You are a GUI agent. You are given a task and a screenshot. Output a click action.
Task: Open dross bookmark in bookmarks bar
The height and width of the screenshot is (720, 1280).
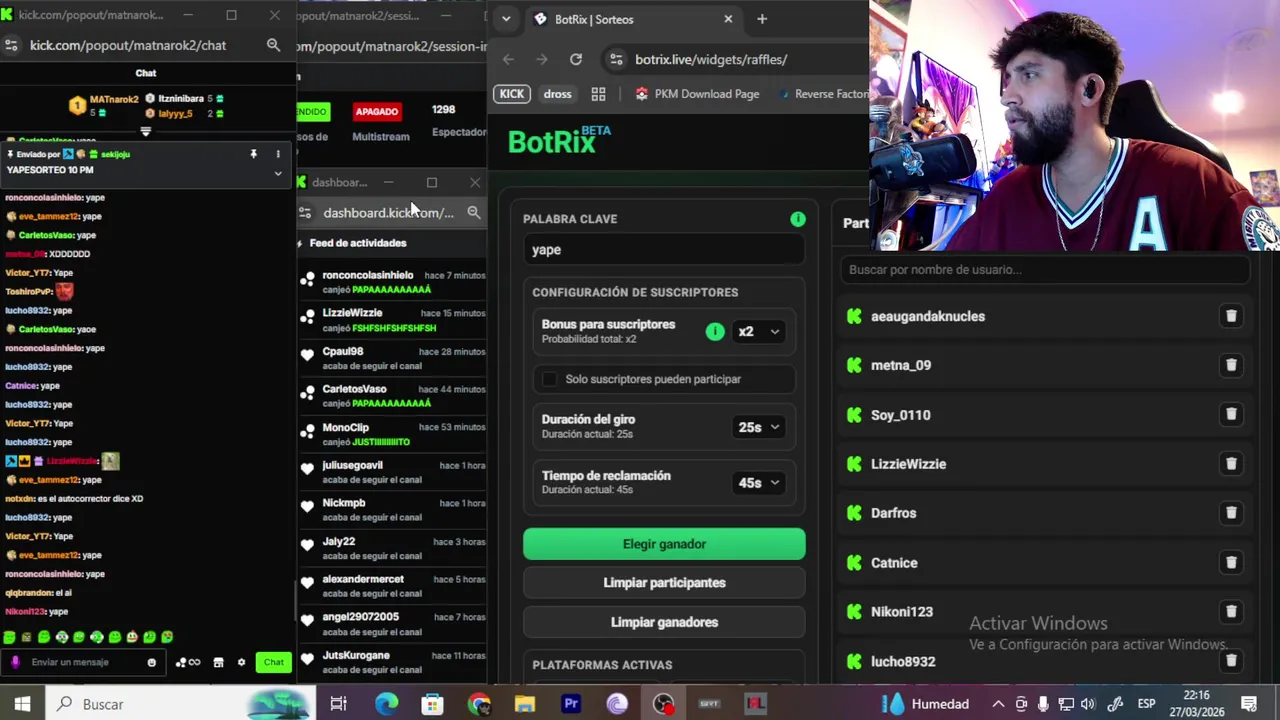pyautogui.click(x=557, y=94)
